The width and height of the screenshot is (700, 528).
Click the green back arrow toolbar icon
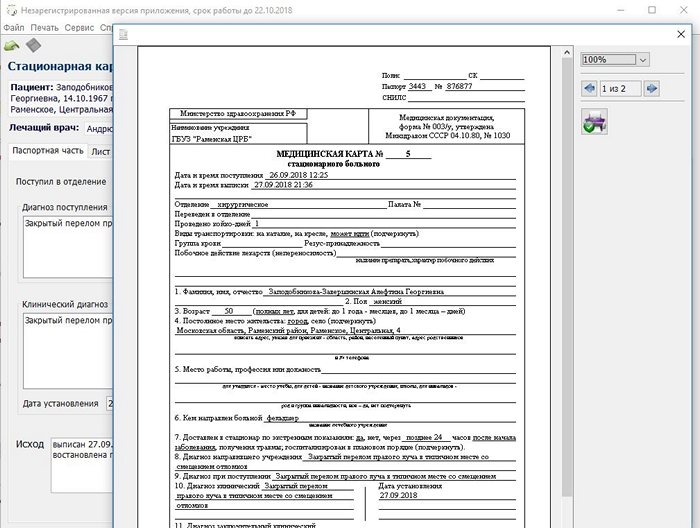tap(12, 46)
